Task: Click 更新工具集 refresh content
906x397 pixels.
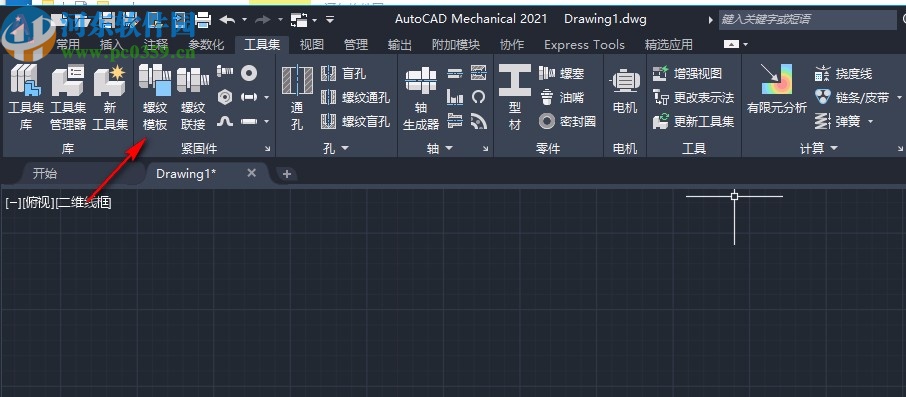Action: coord(693,122)
